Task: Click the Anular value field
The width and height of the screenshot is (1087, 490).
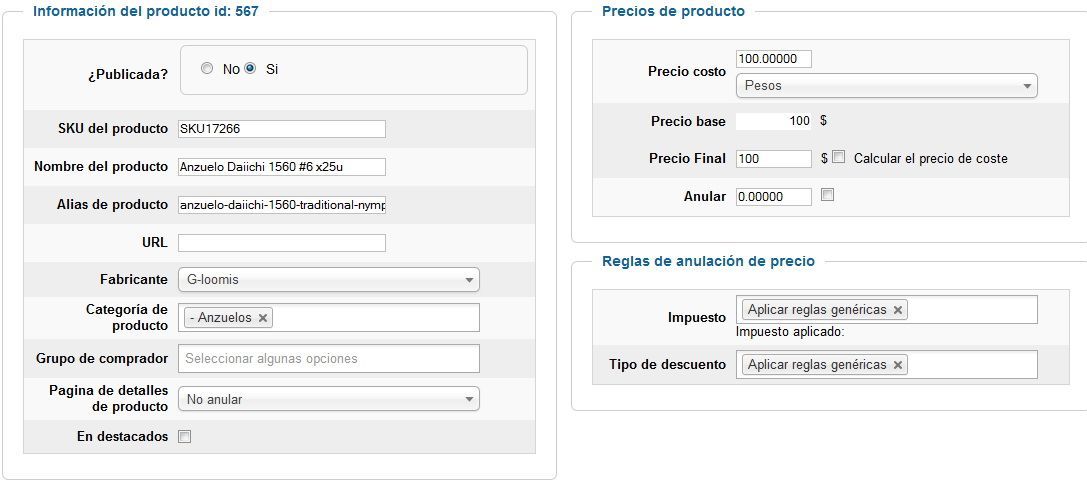Action: 774,197
